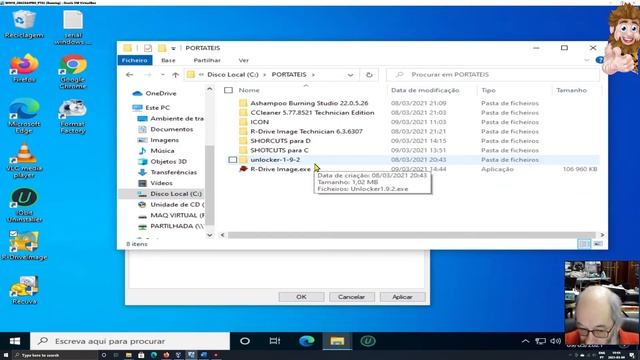Click the network tray icon
Viewport: 640px width, 360px height.
tap(540, 341)
